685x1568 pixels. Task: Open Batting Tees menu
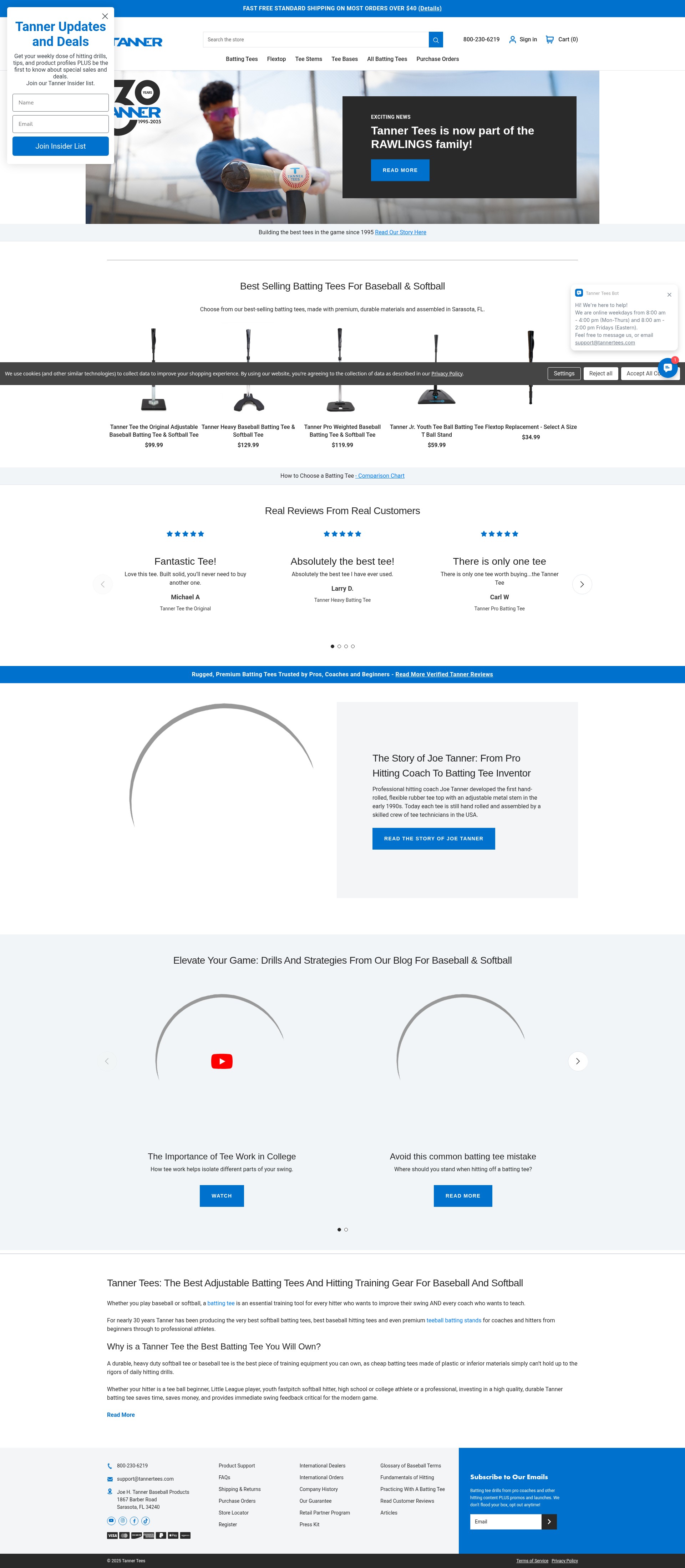(242, 59)
